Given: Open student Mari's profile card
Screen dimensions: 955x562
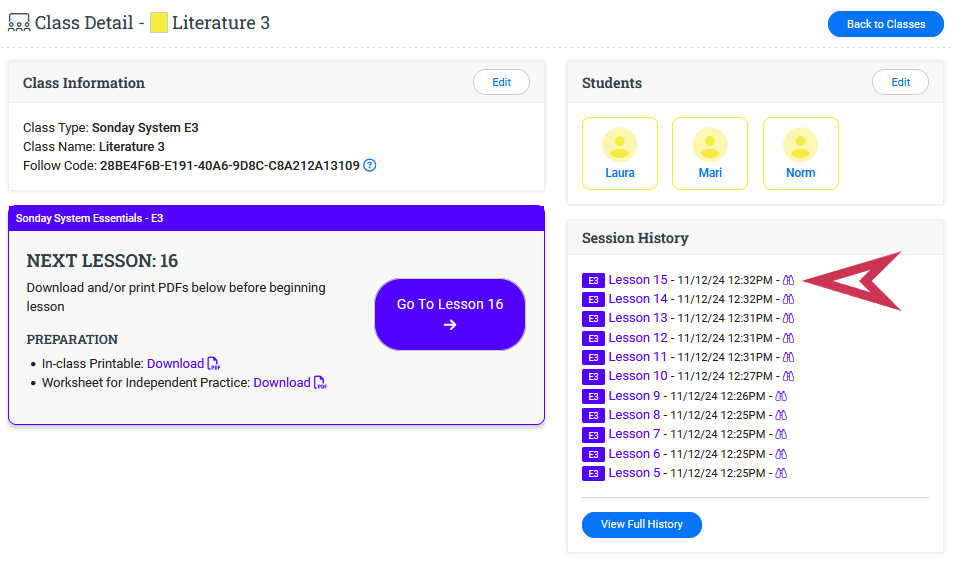Looking at the screenshot, I should (x=710, y=153).
